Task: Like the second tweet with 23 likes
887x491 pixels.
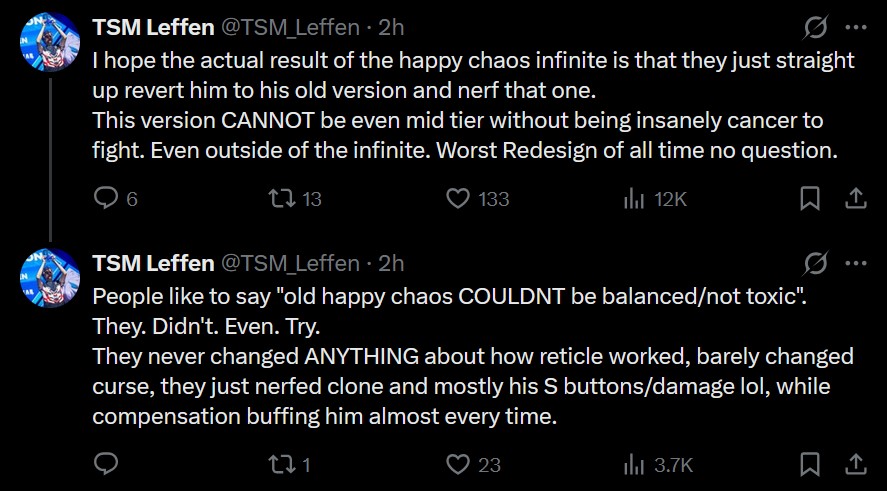Action: click(x=458, y=464)
